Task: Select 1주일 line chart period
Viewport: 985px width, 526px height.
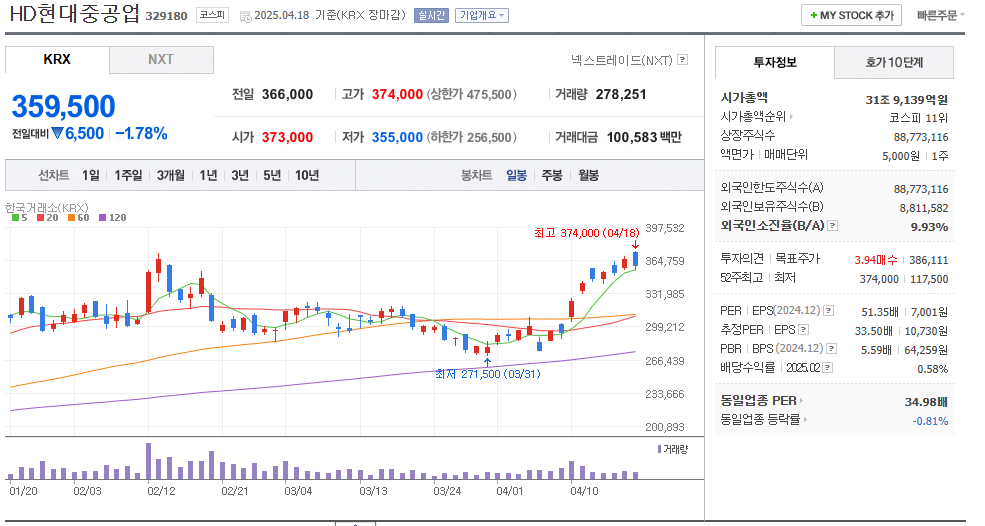Action: [128, 175]
